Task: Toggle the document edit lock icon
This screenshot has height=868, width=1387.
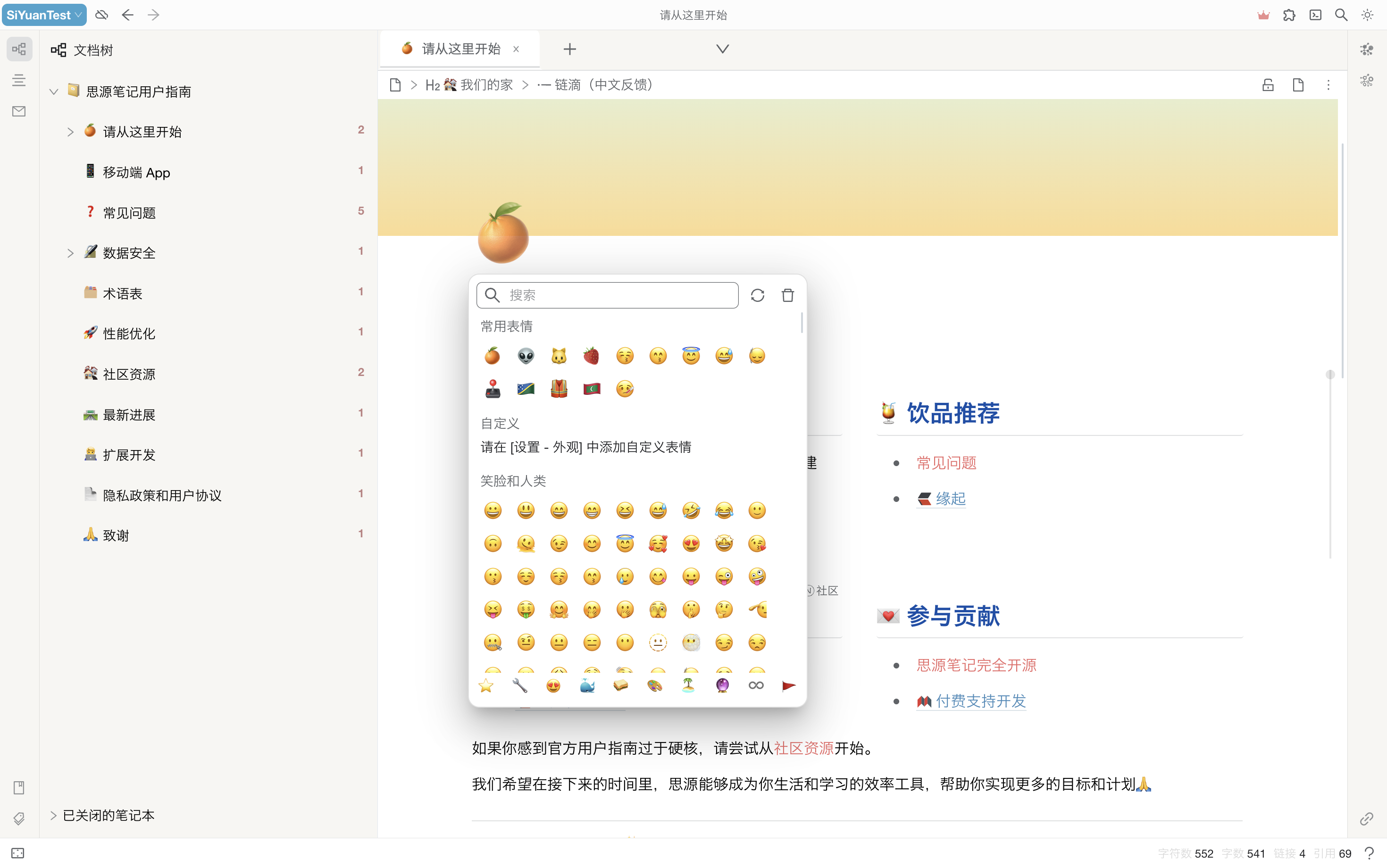Action: coord(1268,85)
